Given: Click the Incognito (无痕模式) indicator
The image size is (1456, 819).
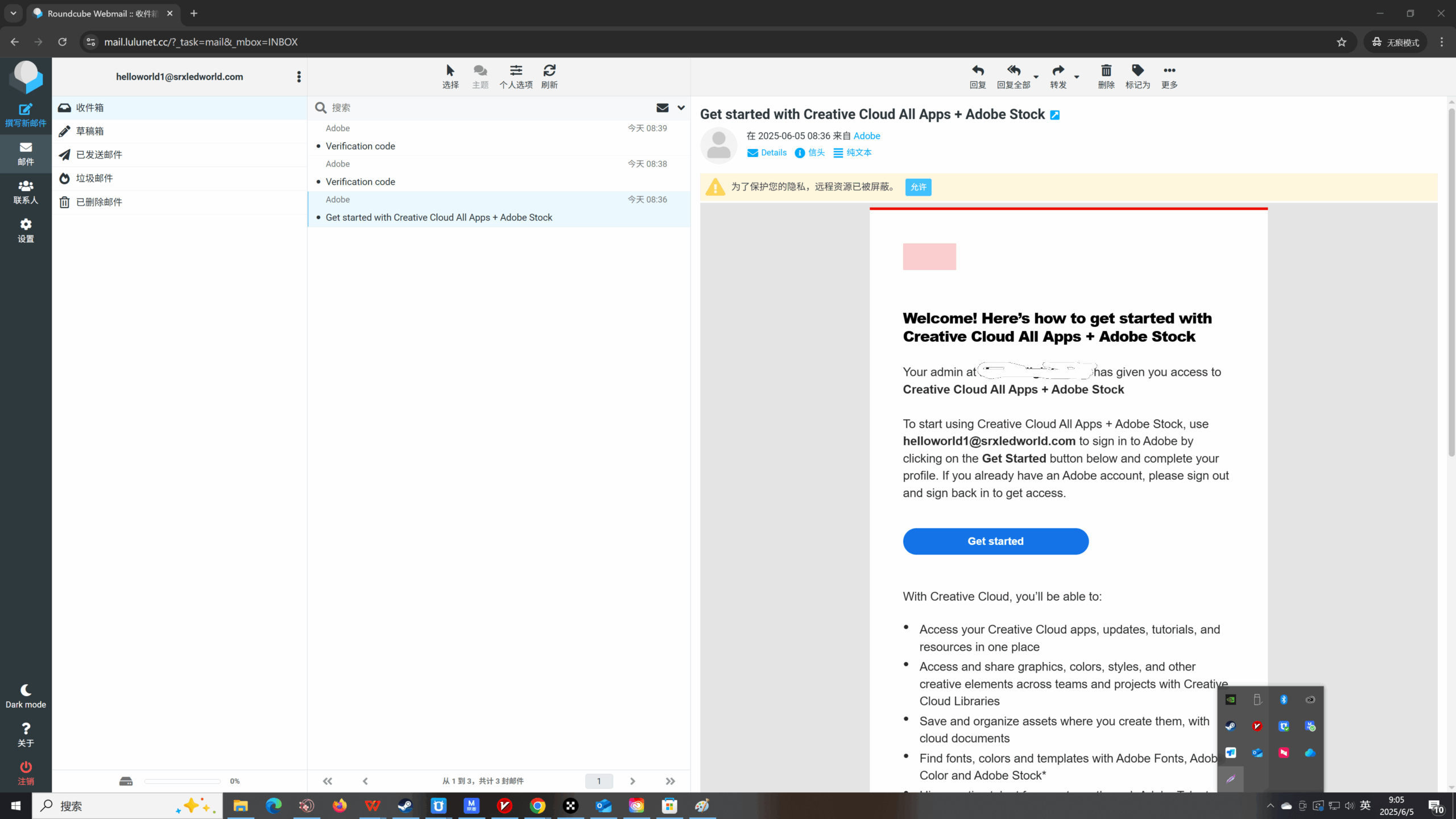Looking at the screenshot, I should (x=1396, y=42).
